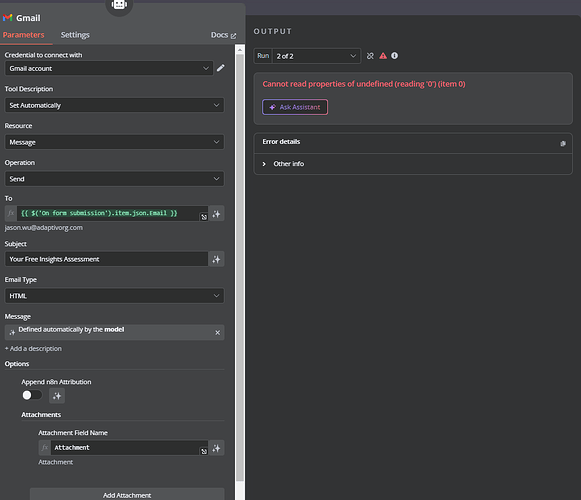Click the sparkle icon beside the Append n8n Attribution toggle
The image size is (581, 500).
coord(57,396)
